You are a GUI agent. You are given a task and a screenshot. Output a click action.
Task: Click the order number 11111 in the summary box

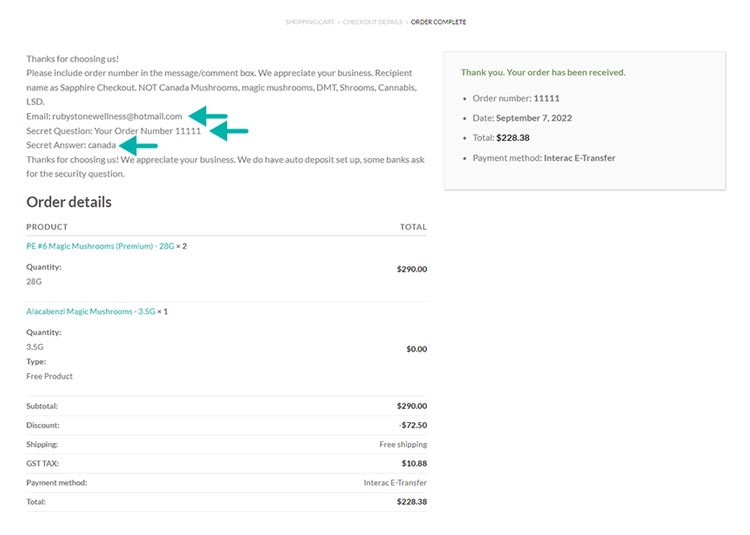pyautogui.click(x=546, y=98)
